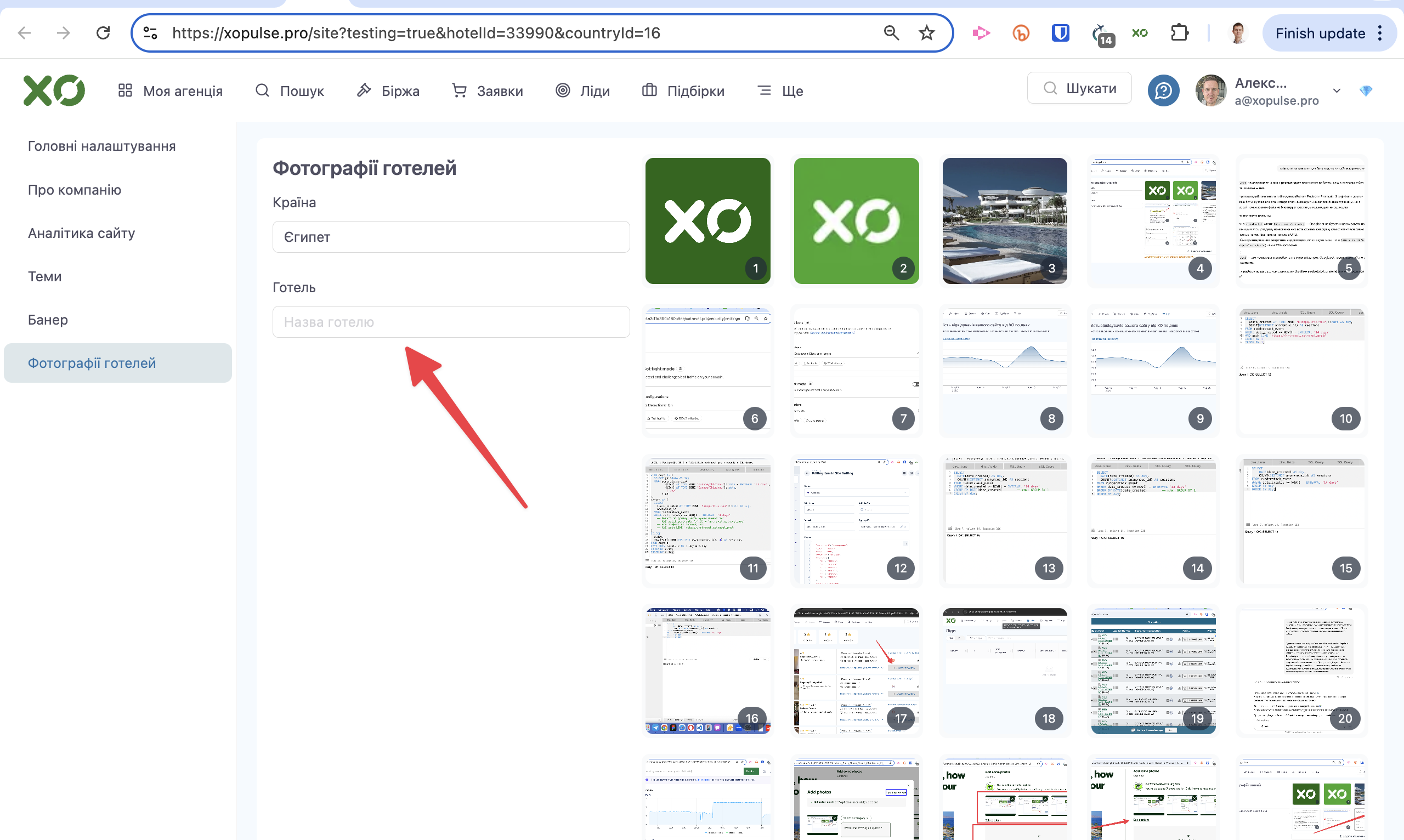This screenshot has height=840, width=1404.
Task: Open the Біржа menu item
Action: tap(388, 90)
